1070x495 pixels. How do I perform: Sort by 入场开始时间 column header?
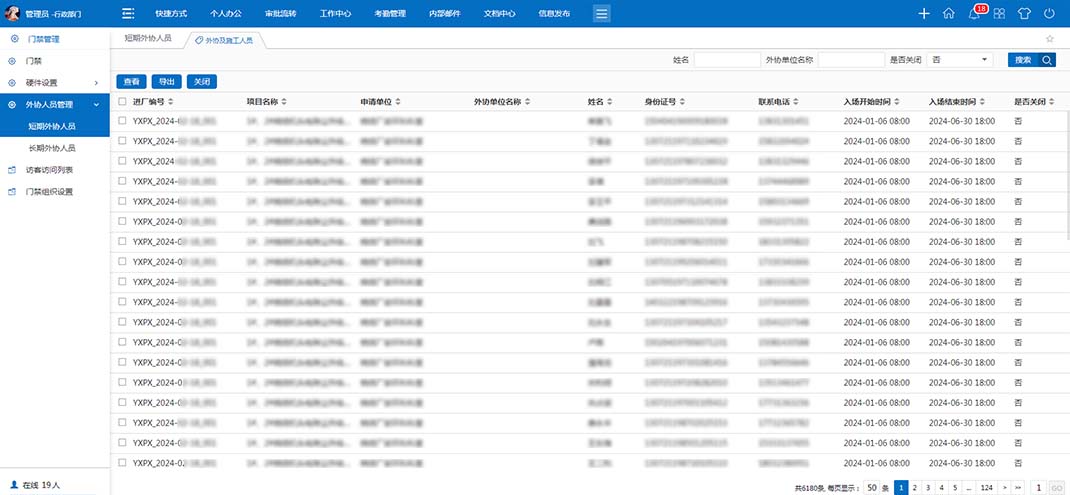click(877, 102)
